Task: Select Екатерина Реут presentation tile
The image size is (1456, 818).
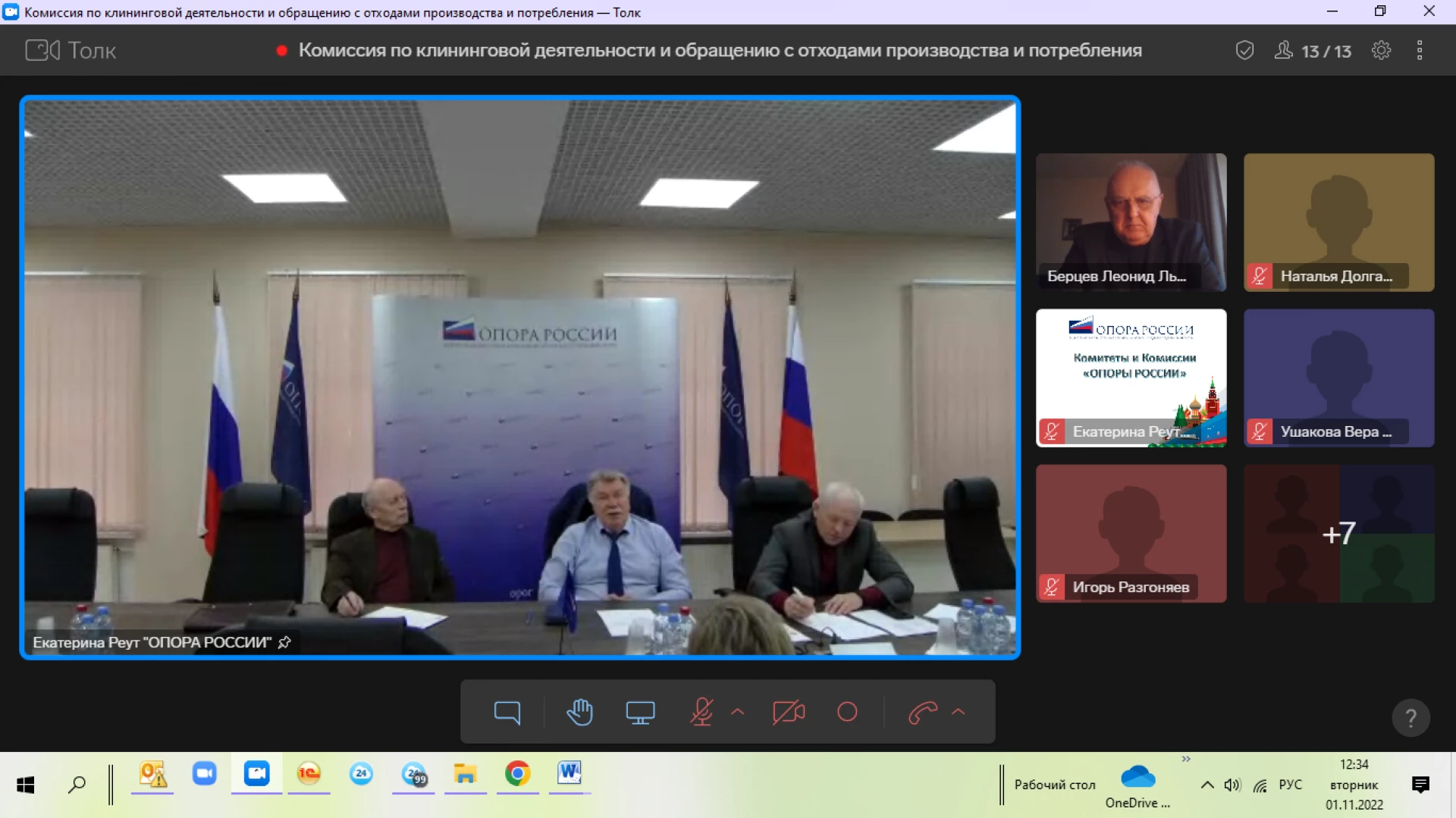Action: [1131, 378]
